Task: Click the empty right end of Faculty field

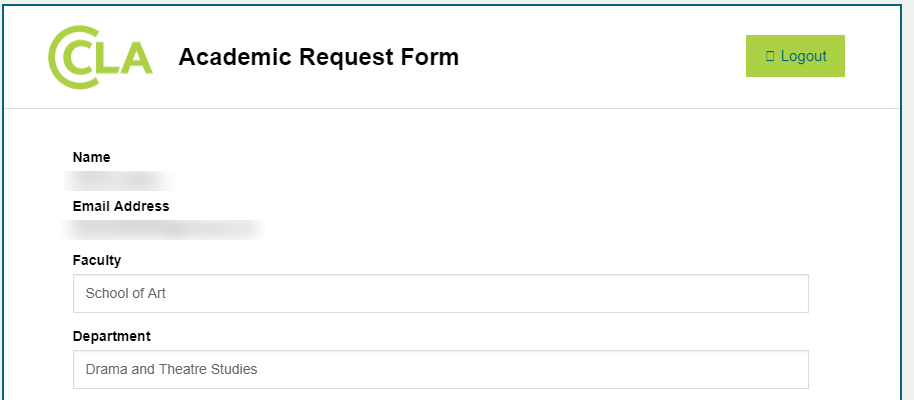Action: coord(740,294)
